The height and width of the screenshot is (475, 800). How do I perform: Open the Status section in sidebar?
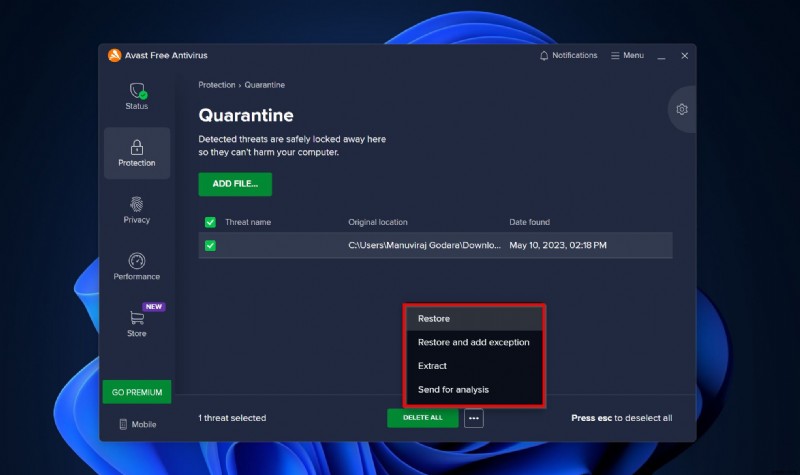[x=137, y=96]
